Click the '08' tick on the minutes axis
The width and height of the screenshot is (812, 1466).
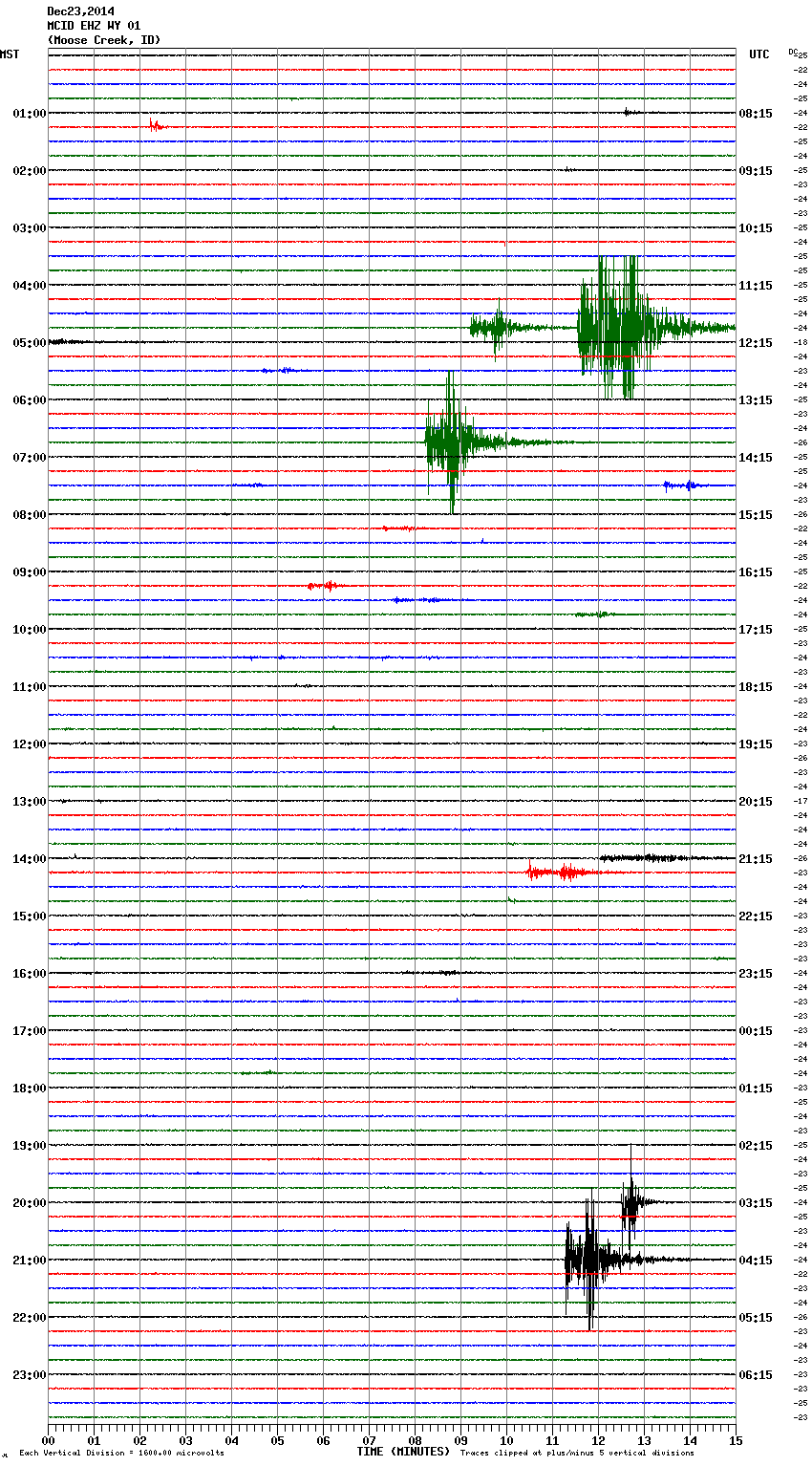click(x=415, y=1440)
